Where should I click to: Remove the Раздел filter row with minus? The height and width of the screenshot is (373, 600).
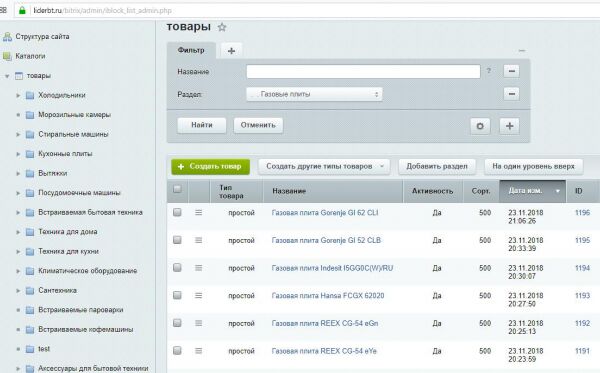point(511,94)
